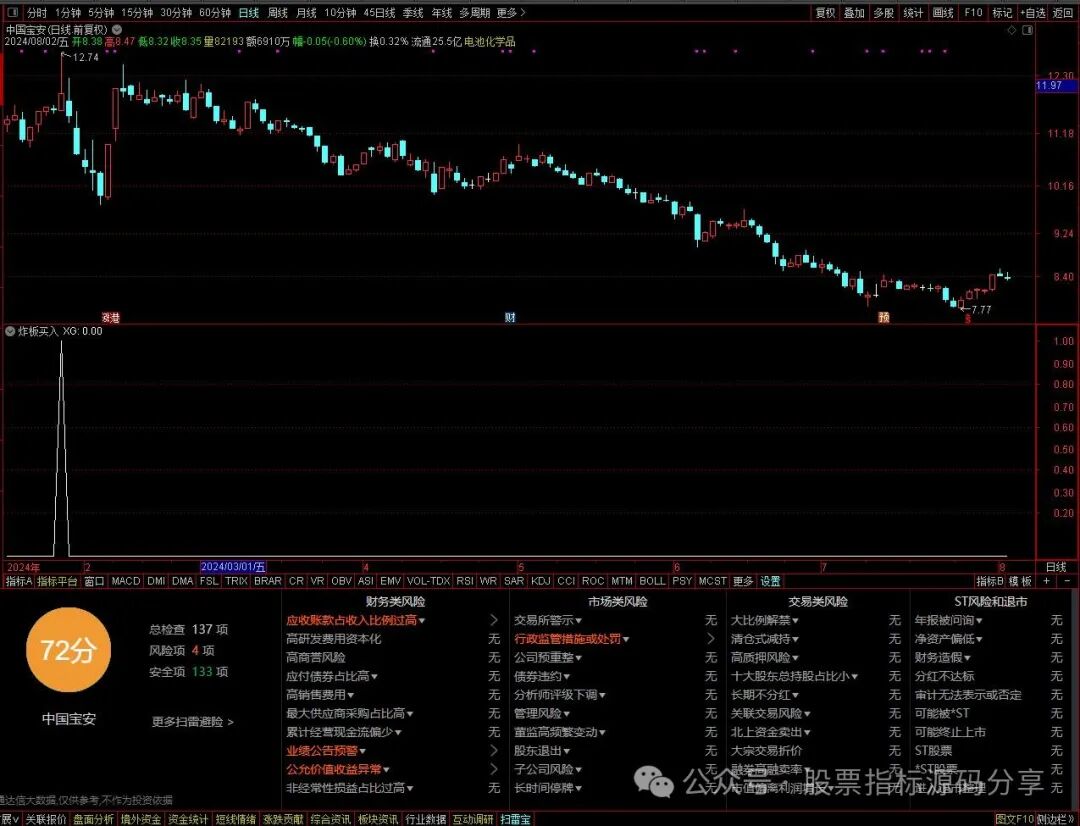
Task: Click the 日线 label right of date axis
Action: pos(1056,568)
